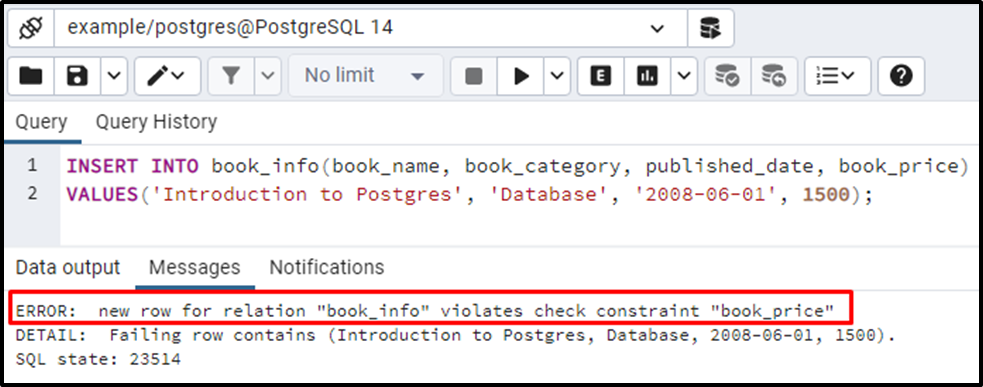The image size is (983, 387).
Task: Click the VALUES line in editor
Action: [x=469, y=194]
